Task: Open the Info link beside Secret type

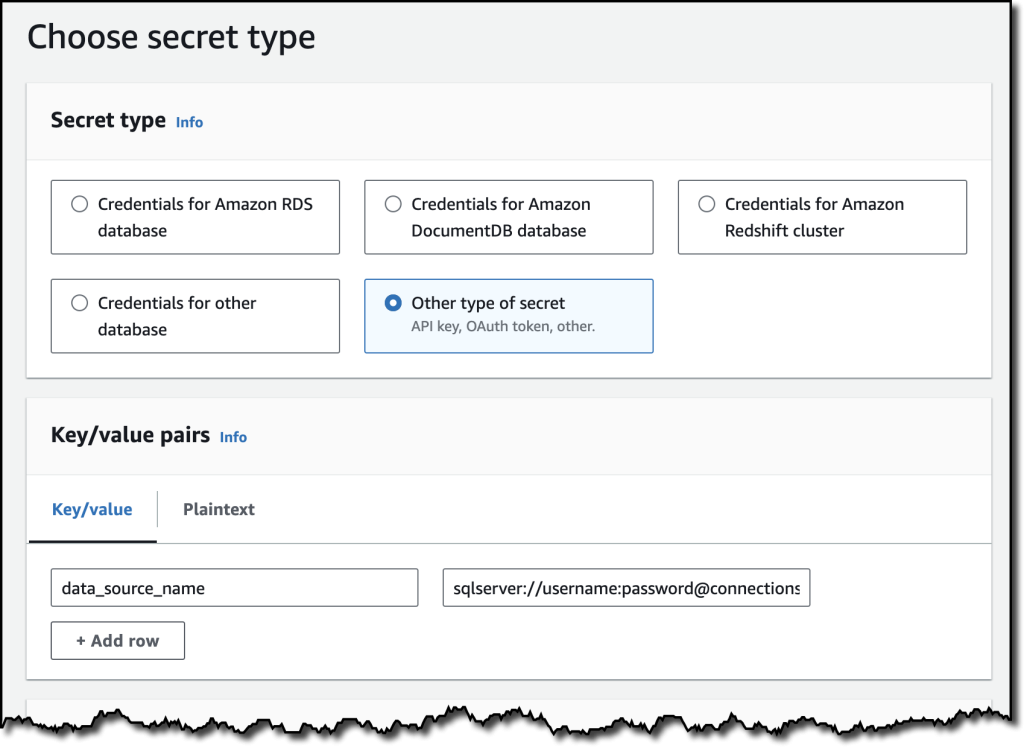Action: [189, 122]
